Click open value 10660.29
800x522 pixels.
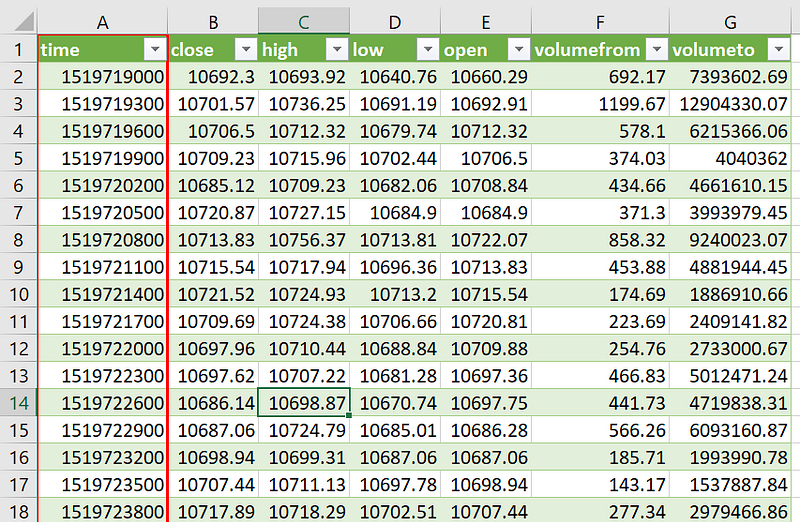(x=489, y=77)
